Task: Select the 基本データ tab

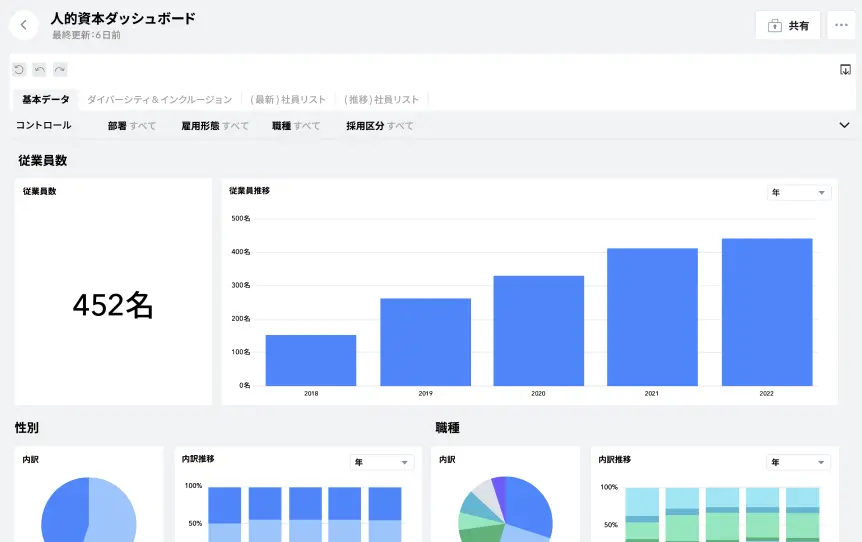Action: (46, 99)
